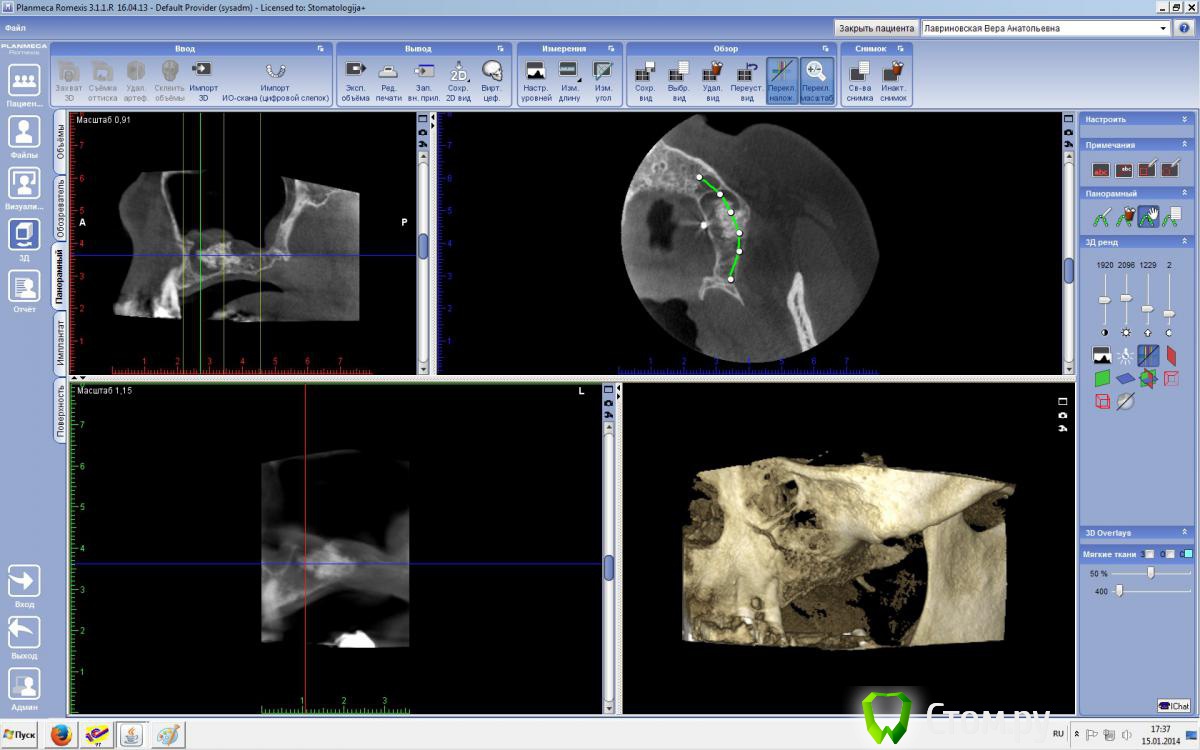Screen dimensions: 1200x750
Task: Click the 50 % soft tissue opacity slider
Action: [1151, 572]
